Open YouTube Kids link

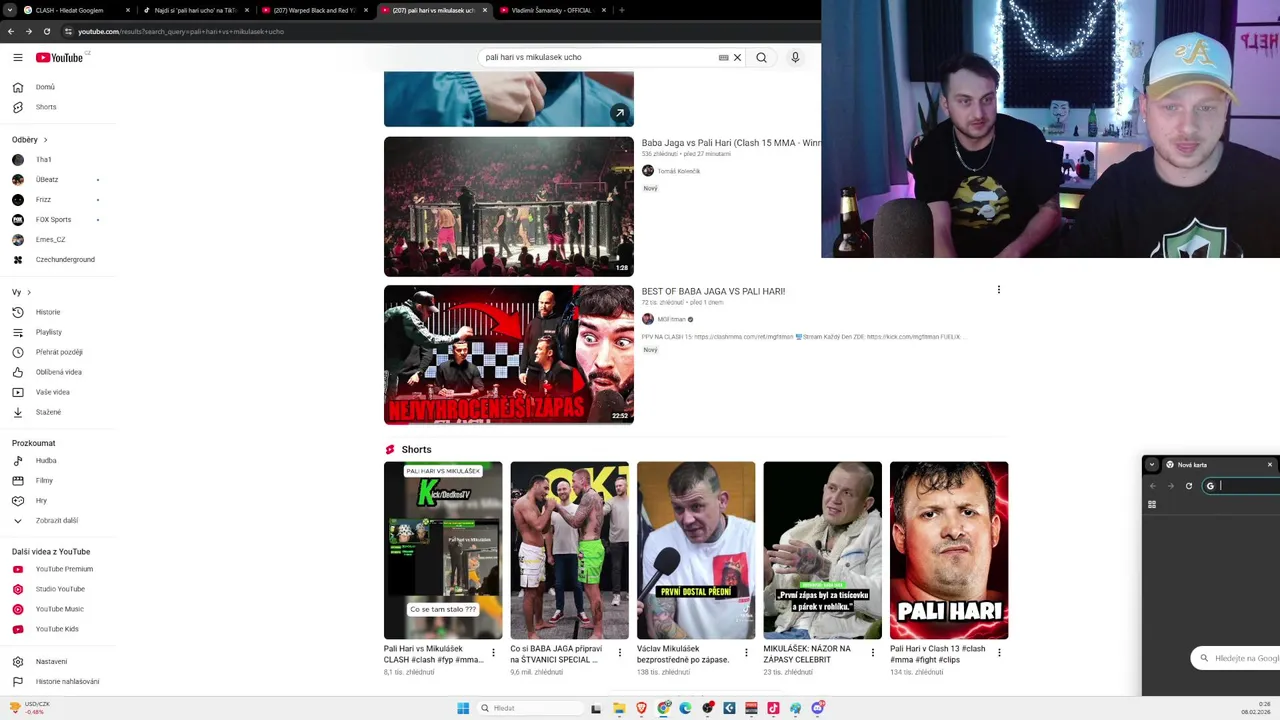click(x=58, y=629)
